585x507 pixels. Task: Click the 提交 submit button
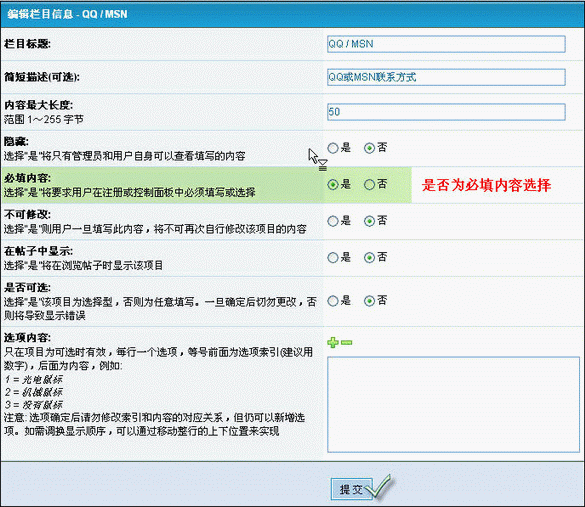[x=351, y=489]
